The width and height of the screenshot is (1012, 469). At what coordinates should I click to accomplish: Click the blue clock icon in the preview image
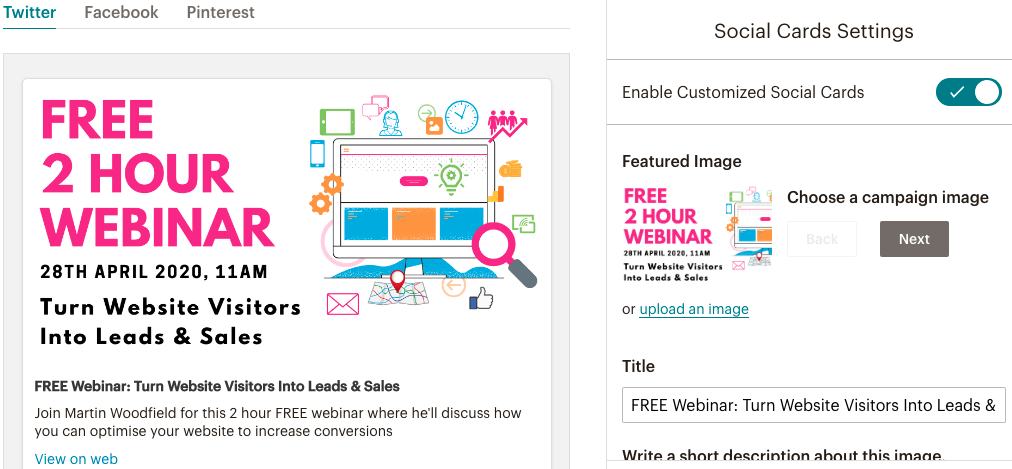tap(461, 117)
